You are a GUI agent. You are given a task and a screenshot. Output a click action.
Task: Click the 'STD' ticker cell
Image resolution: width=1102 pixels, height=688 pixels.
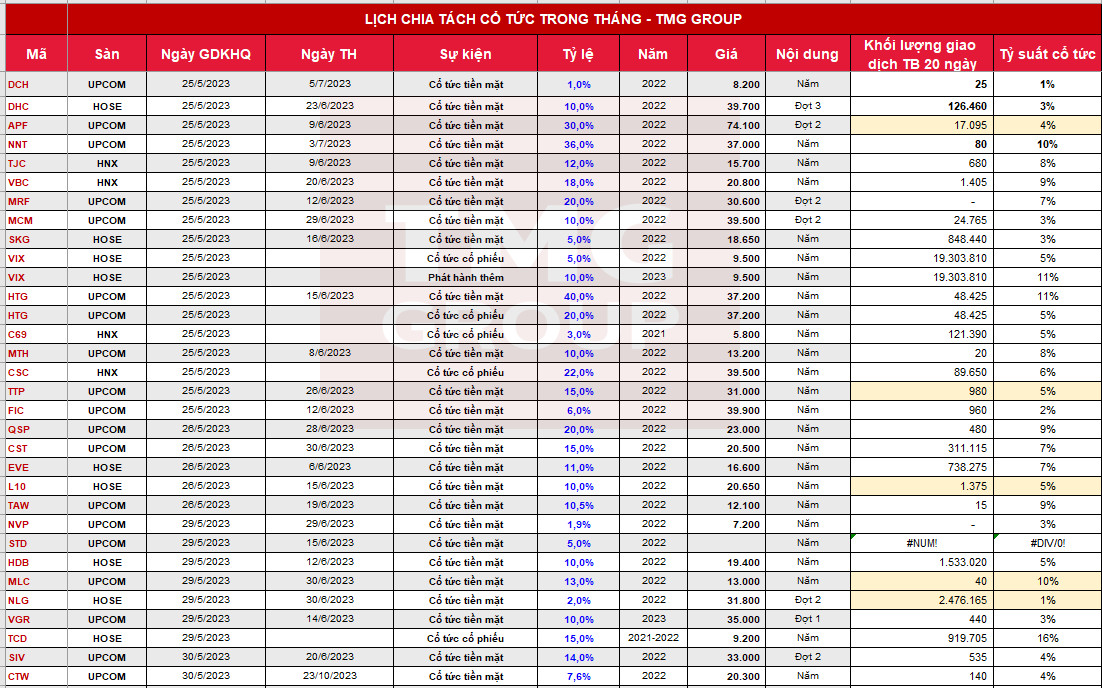[37, 543]
